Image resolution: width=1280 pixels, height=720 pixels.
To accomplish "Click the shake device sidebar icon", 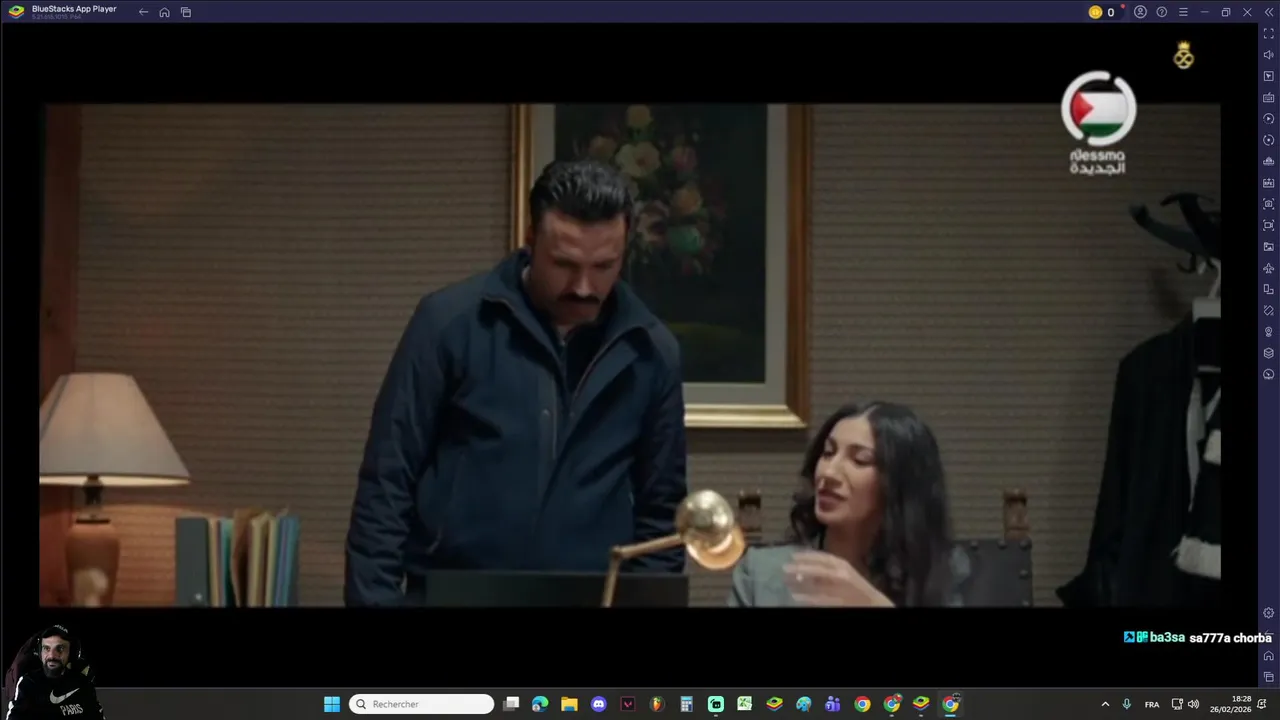I will pyautogui.click(x=1269, y=311).
